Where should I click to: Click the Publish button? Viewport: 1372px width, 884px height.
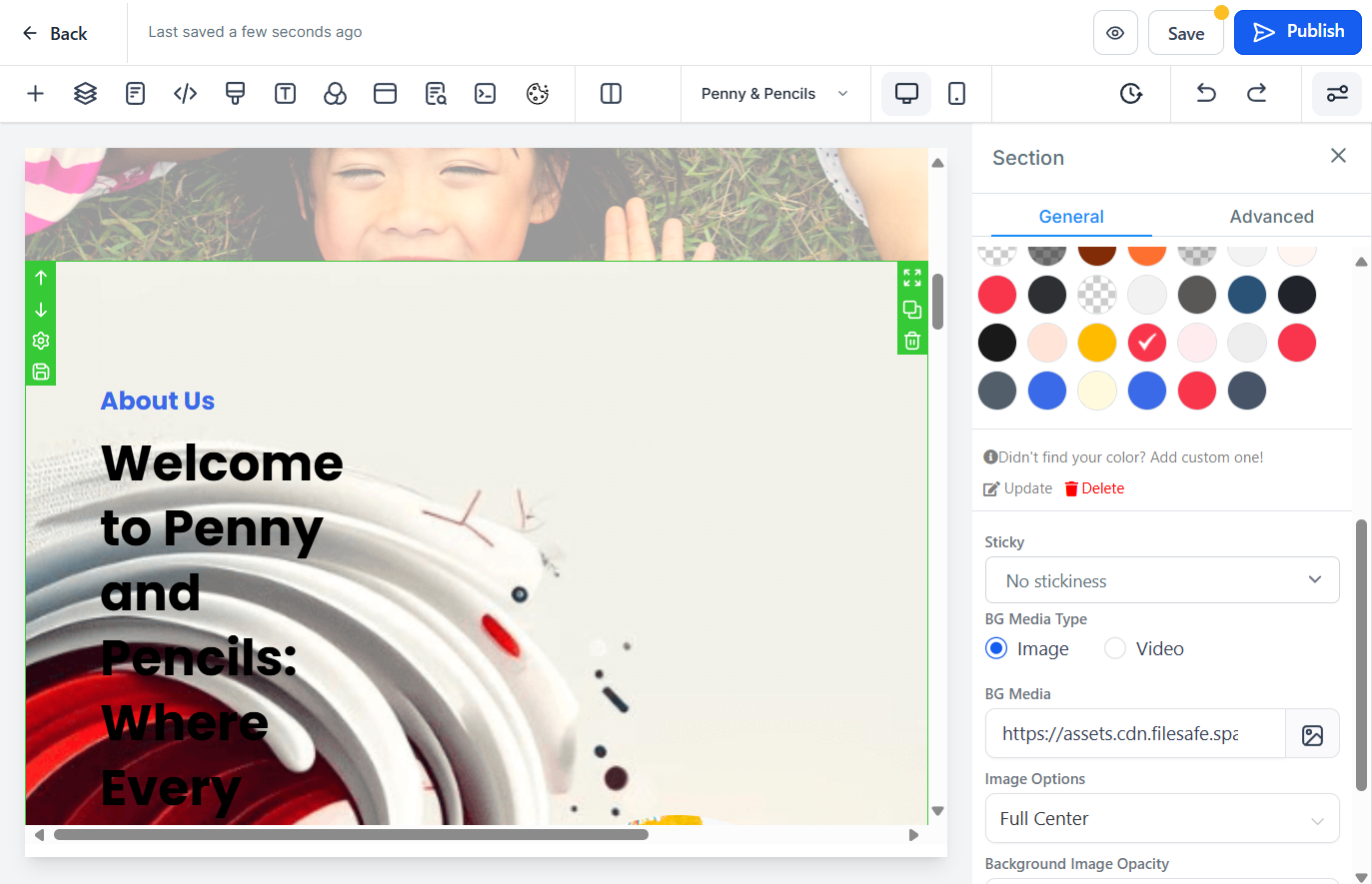[x=1298, y=32]
